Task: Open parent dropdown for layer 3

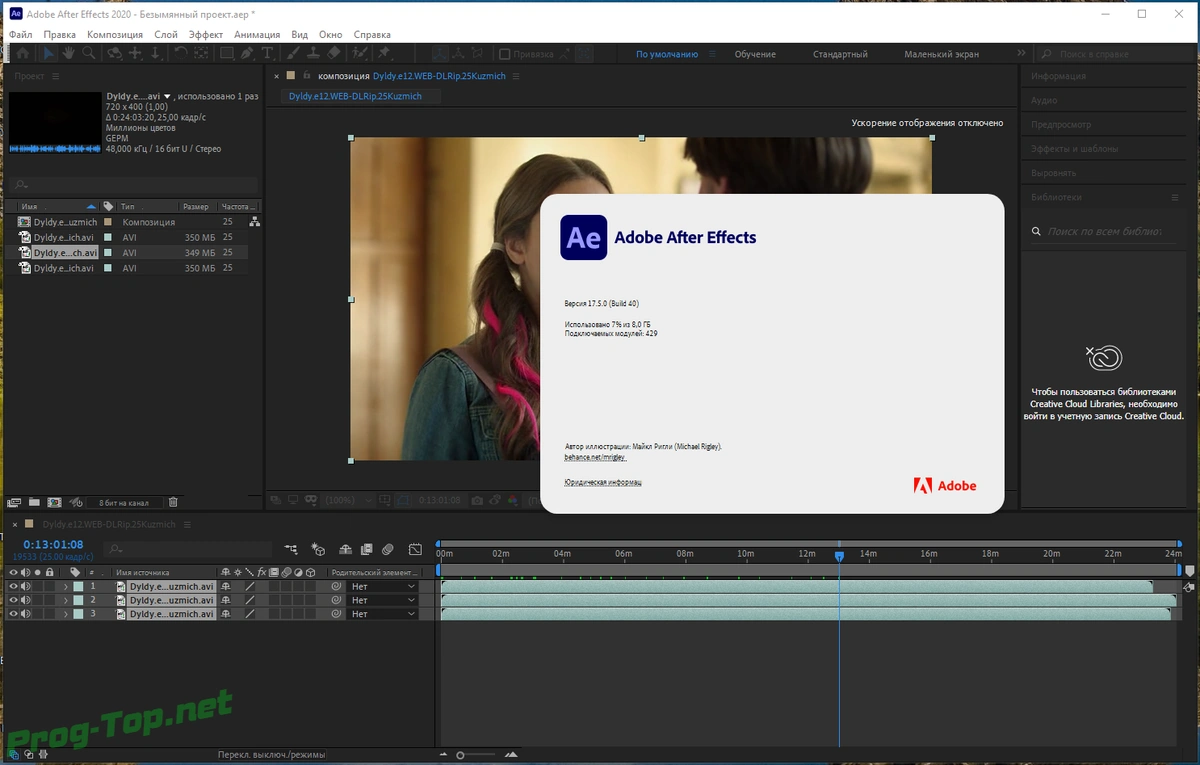Action: click(x=382, y=613)
